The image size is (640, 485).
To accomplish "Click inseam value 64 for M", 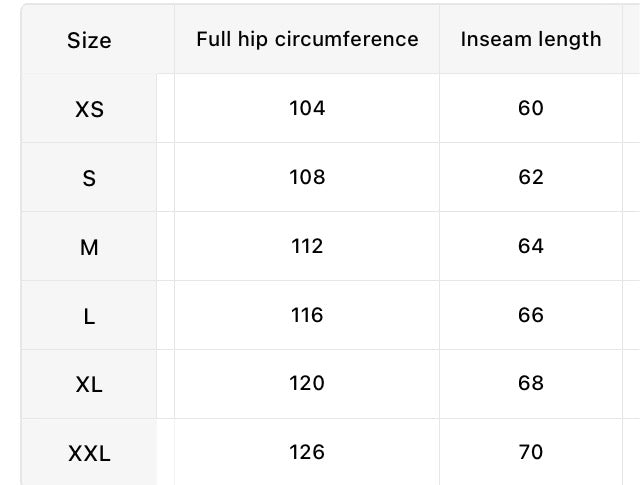I will coord(531,246).
